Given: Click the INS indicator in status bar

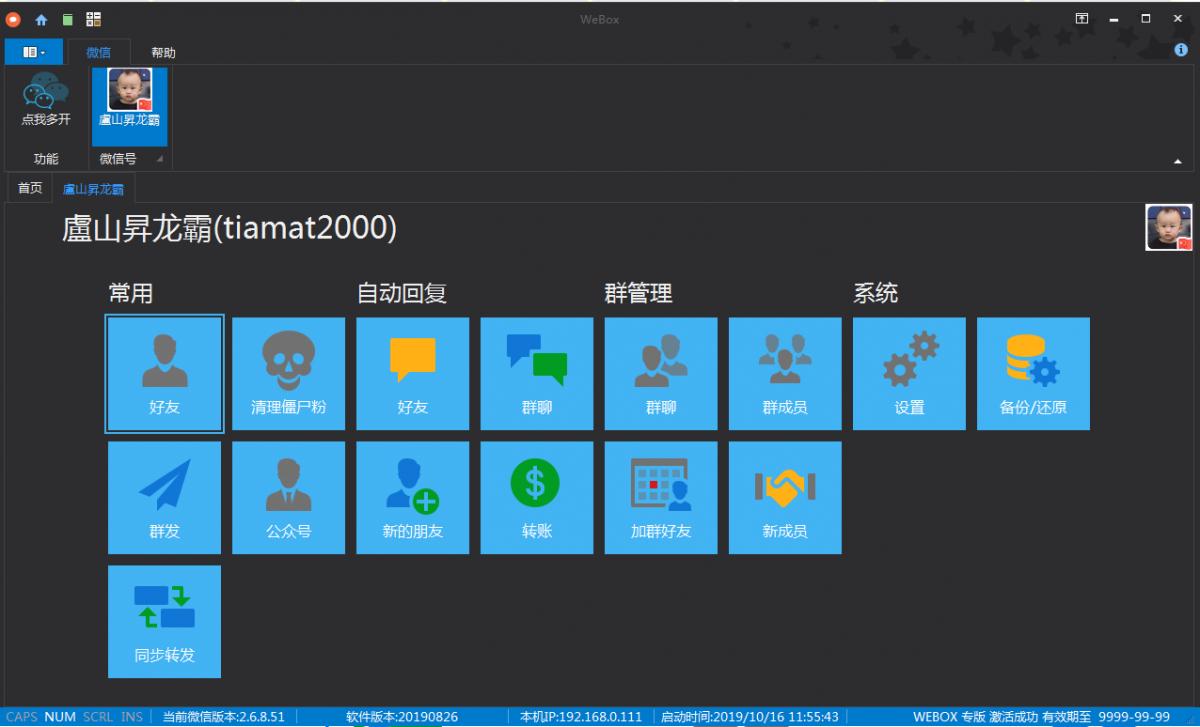Looking at the screenshot, I should click(132, 717).
